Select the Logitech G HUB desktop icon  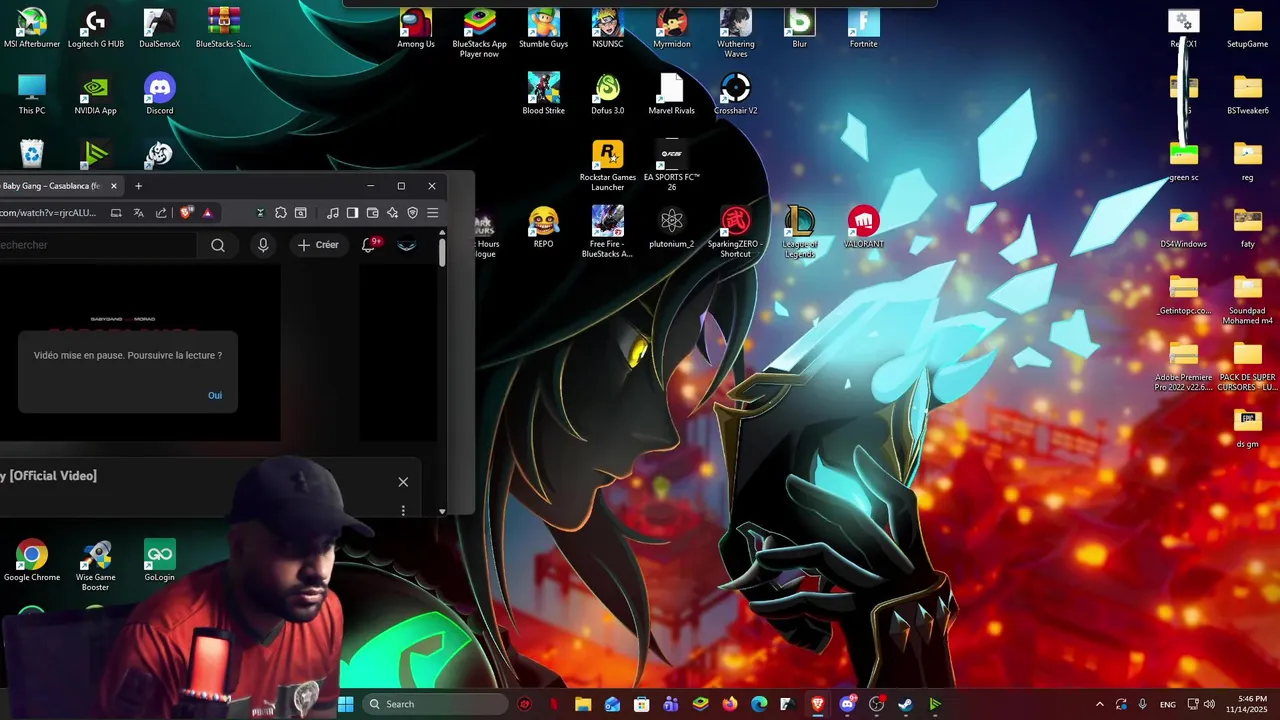96,28
